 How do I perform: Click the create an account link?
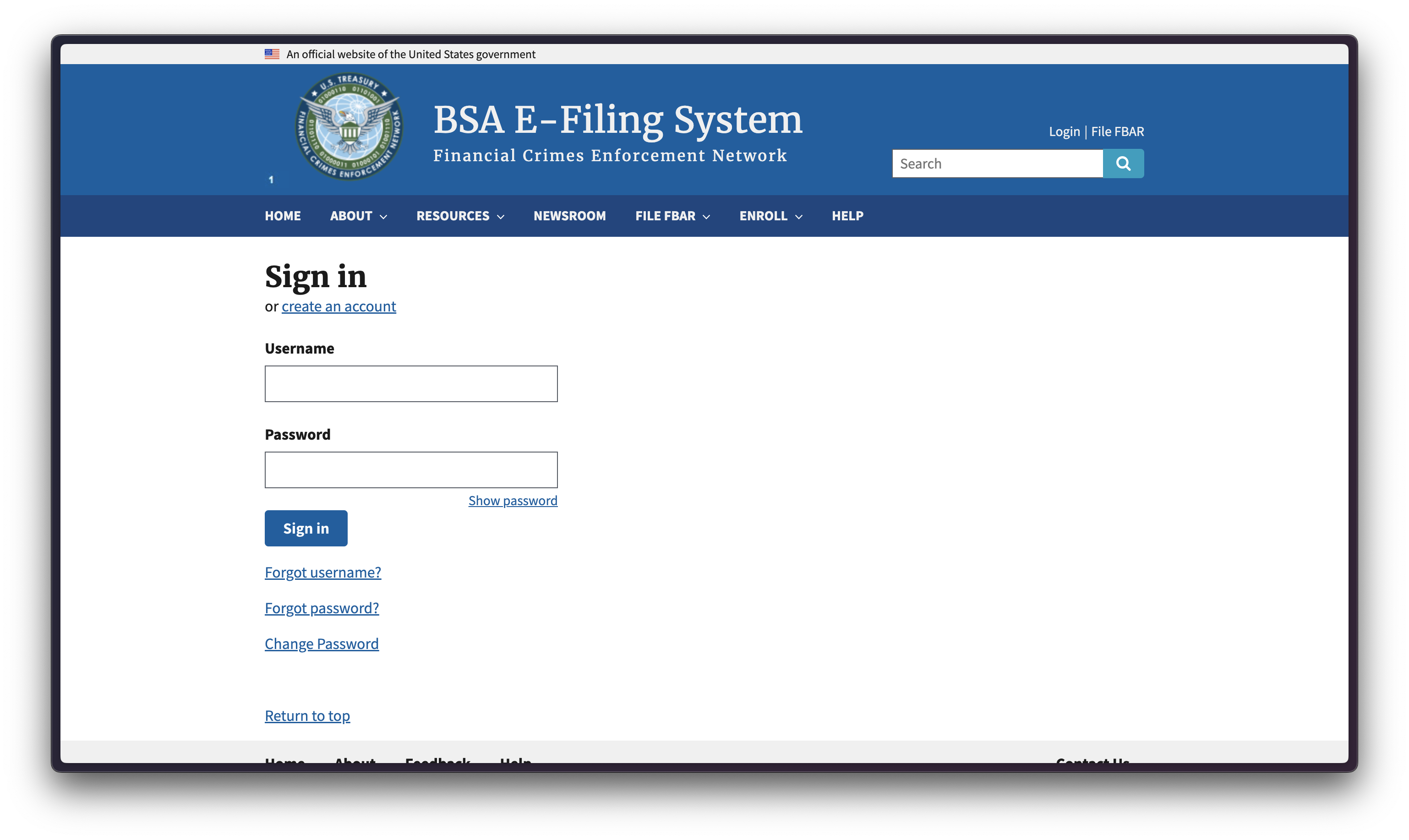pyautogui.click(x=339, y=306)
